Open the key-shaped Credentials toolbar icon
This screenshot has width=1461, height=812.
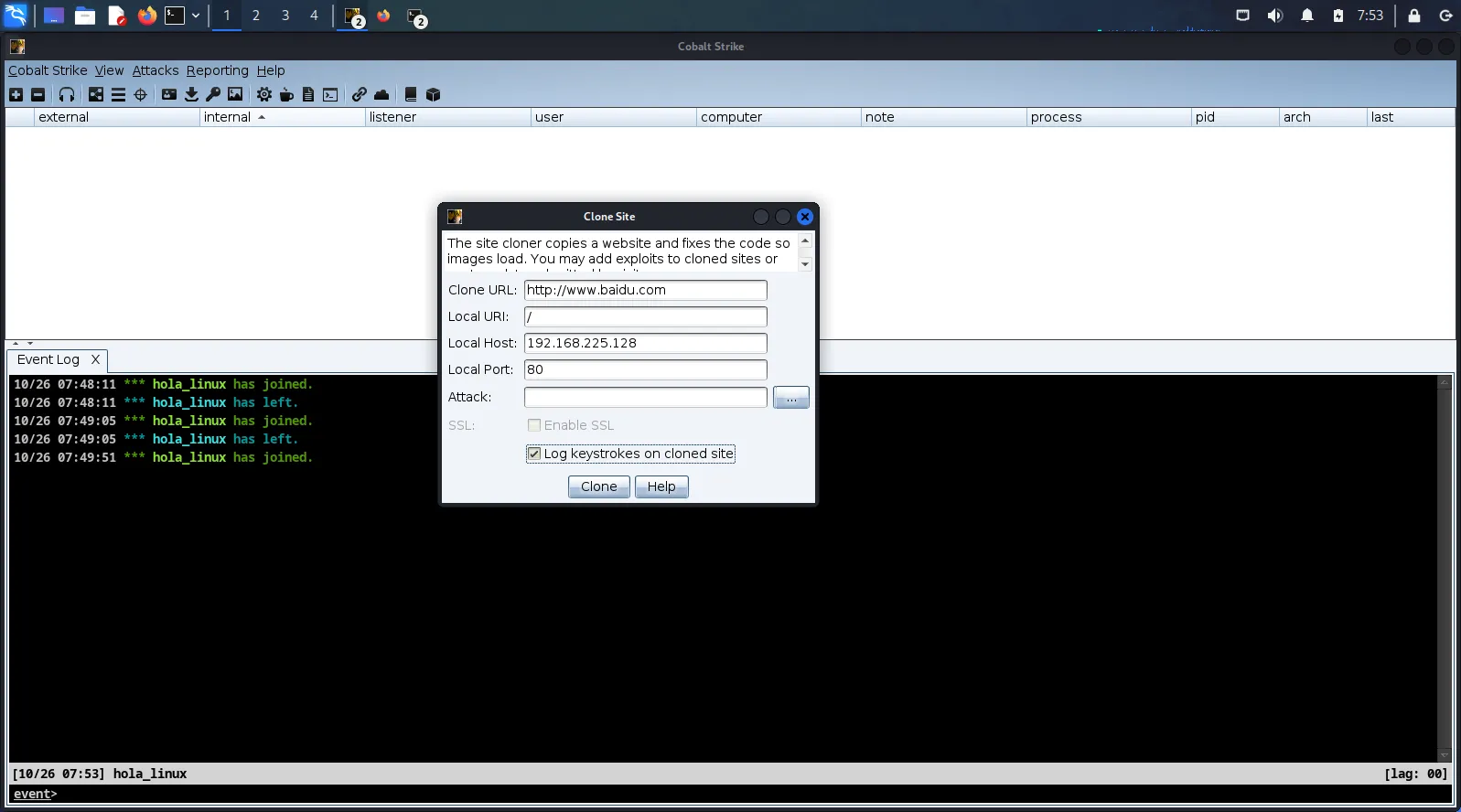(x=213, y=94)
